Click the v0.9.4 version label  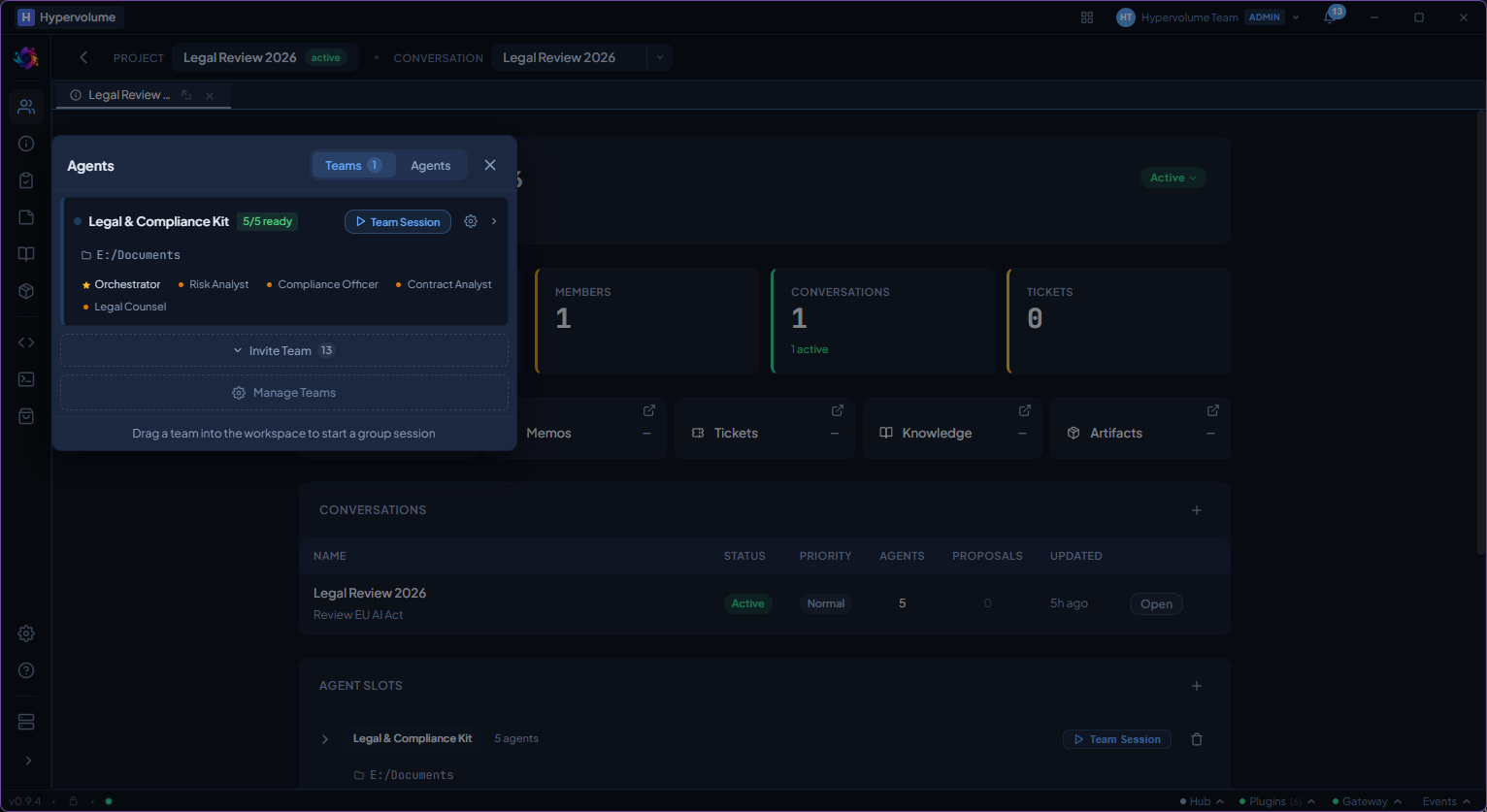(x=25, y=801)
